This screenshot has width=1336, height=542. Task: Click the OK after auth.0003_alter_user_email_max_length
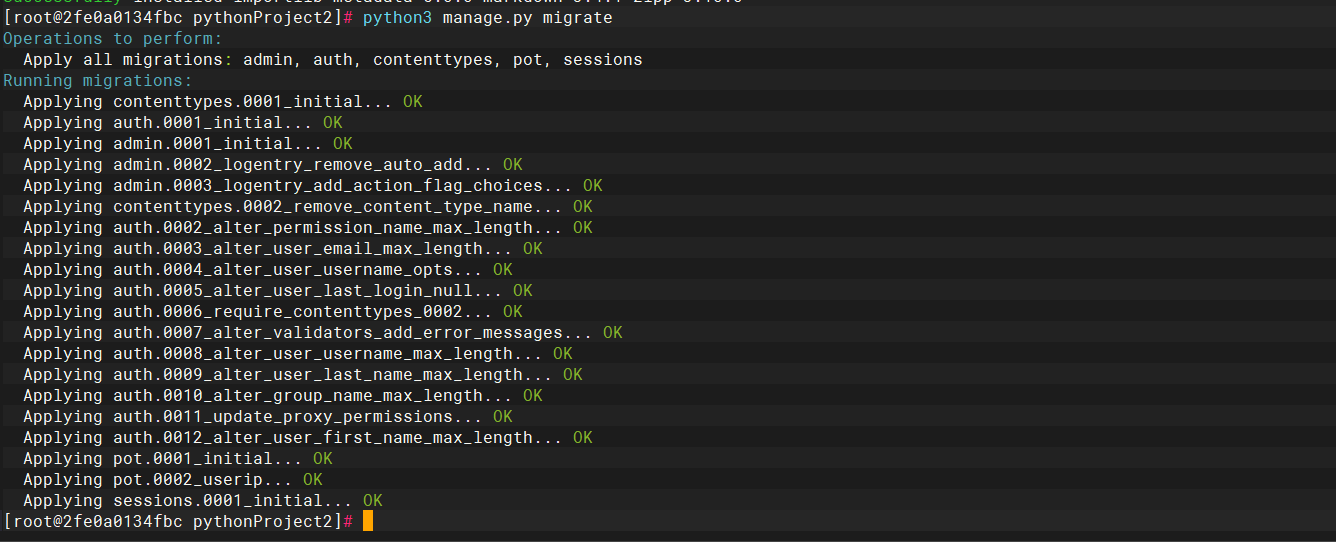[533, 248]
